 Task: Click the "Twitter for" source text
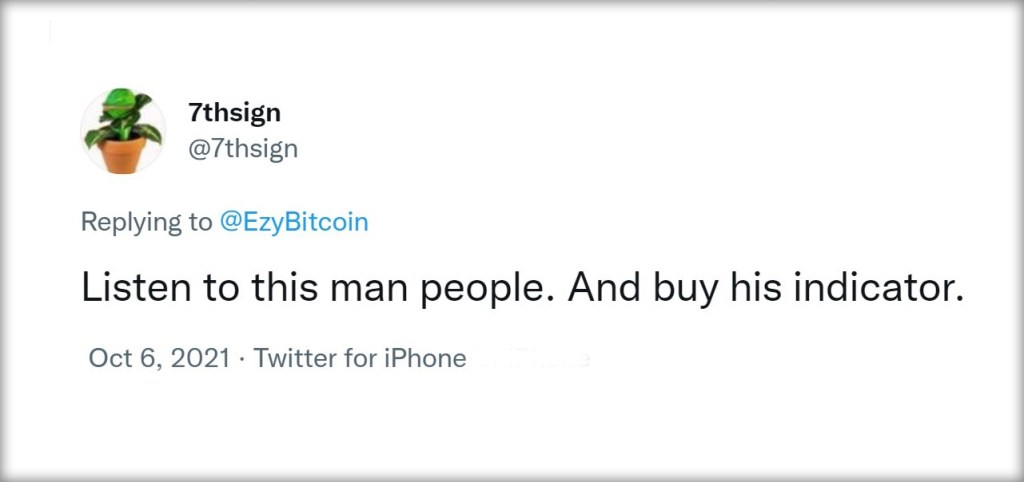(x=316, y=358)
